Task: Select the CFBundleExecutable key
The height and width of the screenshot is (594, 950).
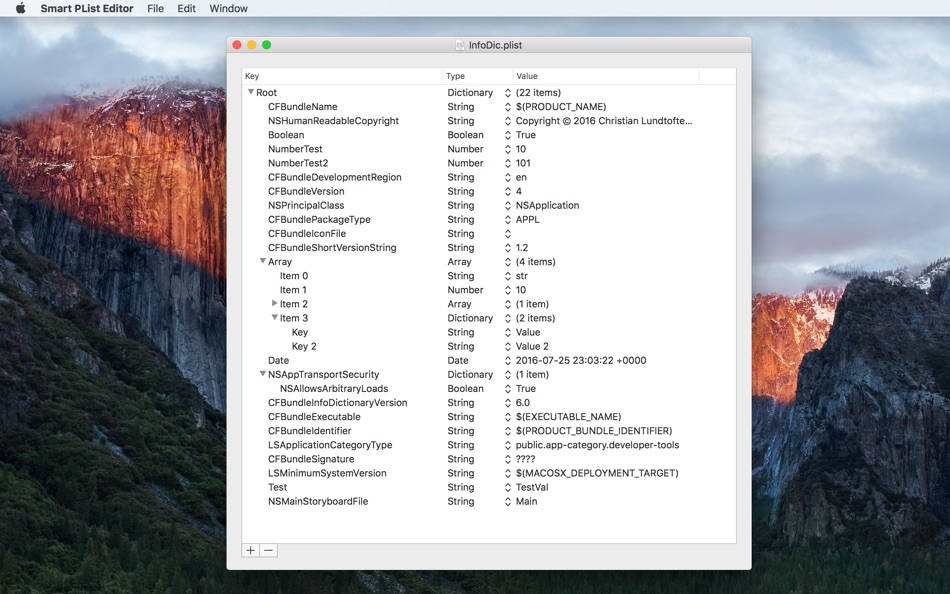Action: pyautogui.click(x=314, y=416)
